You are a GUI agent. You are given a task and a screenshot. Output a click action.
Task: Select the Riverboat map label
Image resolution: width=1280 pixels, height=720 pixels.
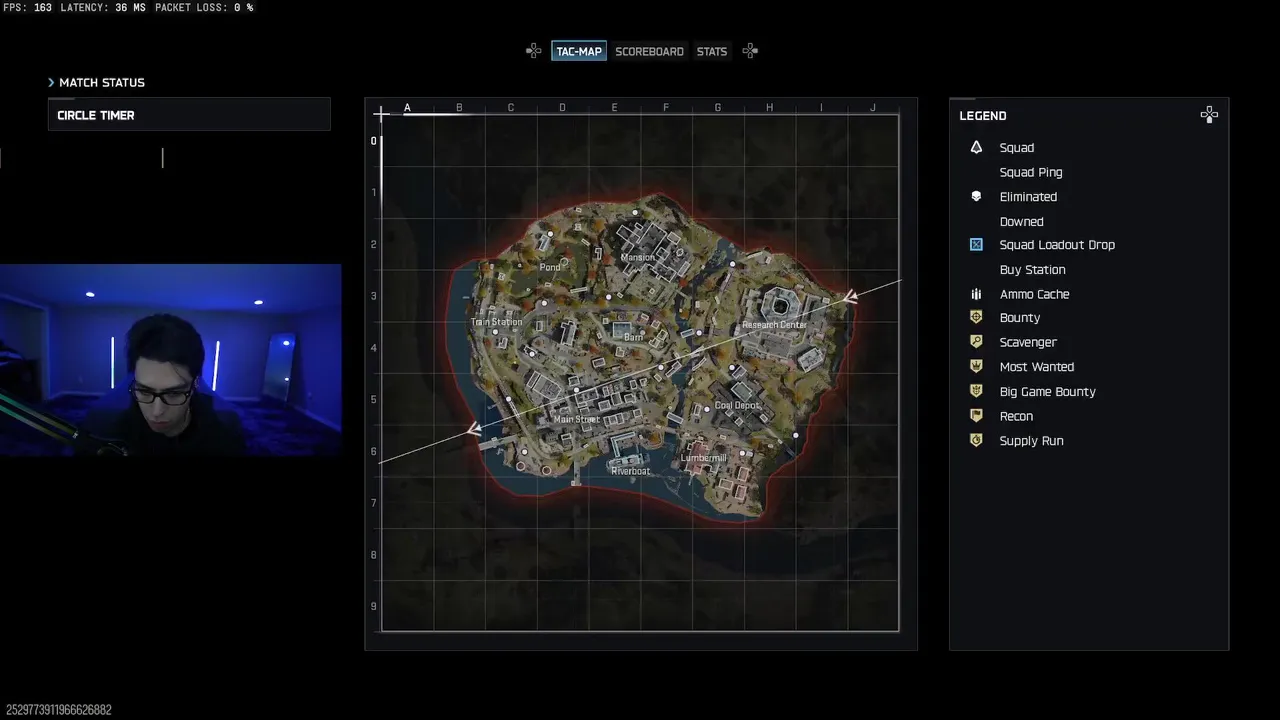point(630,471)
